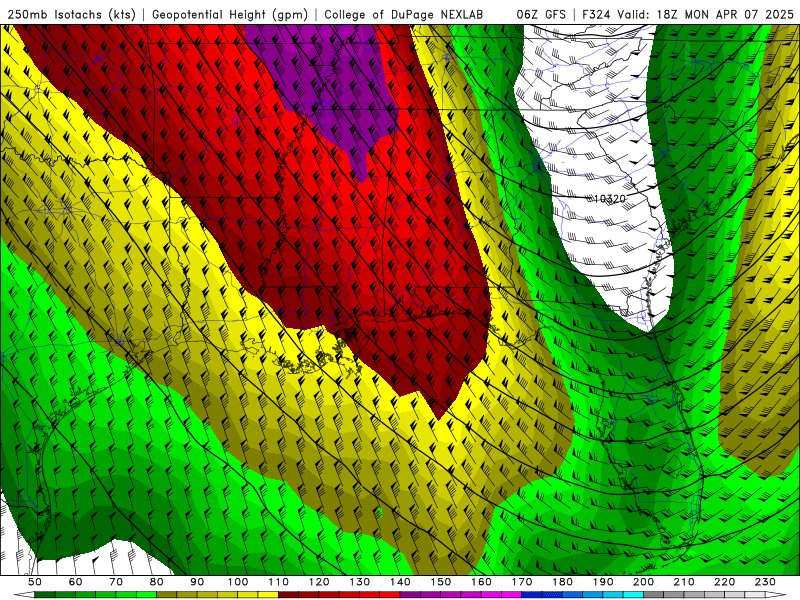Image resolution: width=800 pixels, height=600 pixels.
Task: Click the 200 value on the color scale
Action: click(x=643, y=582)
